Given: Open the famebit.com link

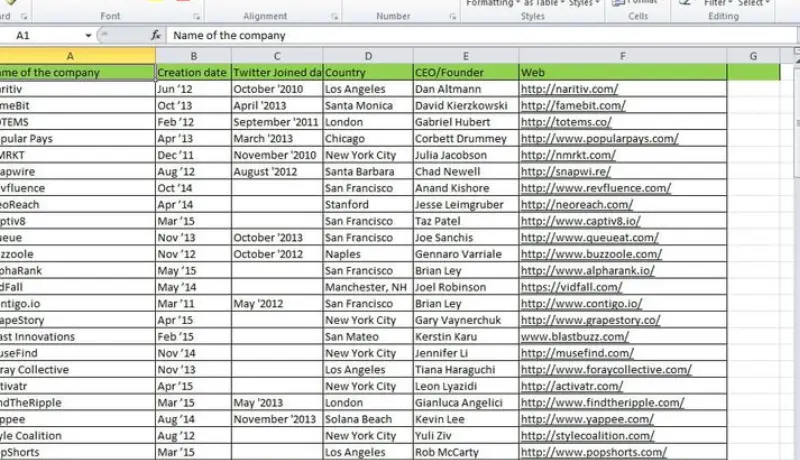Looking at the screenshot, I should pos(573,106).
